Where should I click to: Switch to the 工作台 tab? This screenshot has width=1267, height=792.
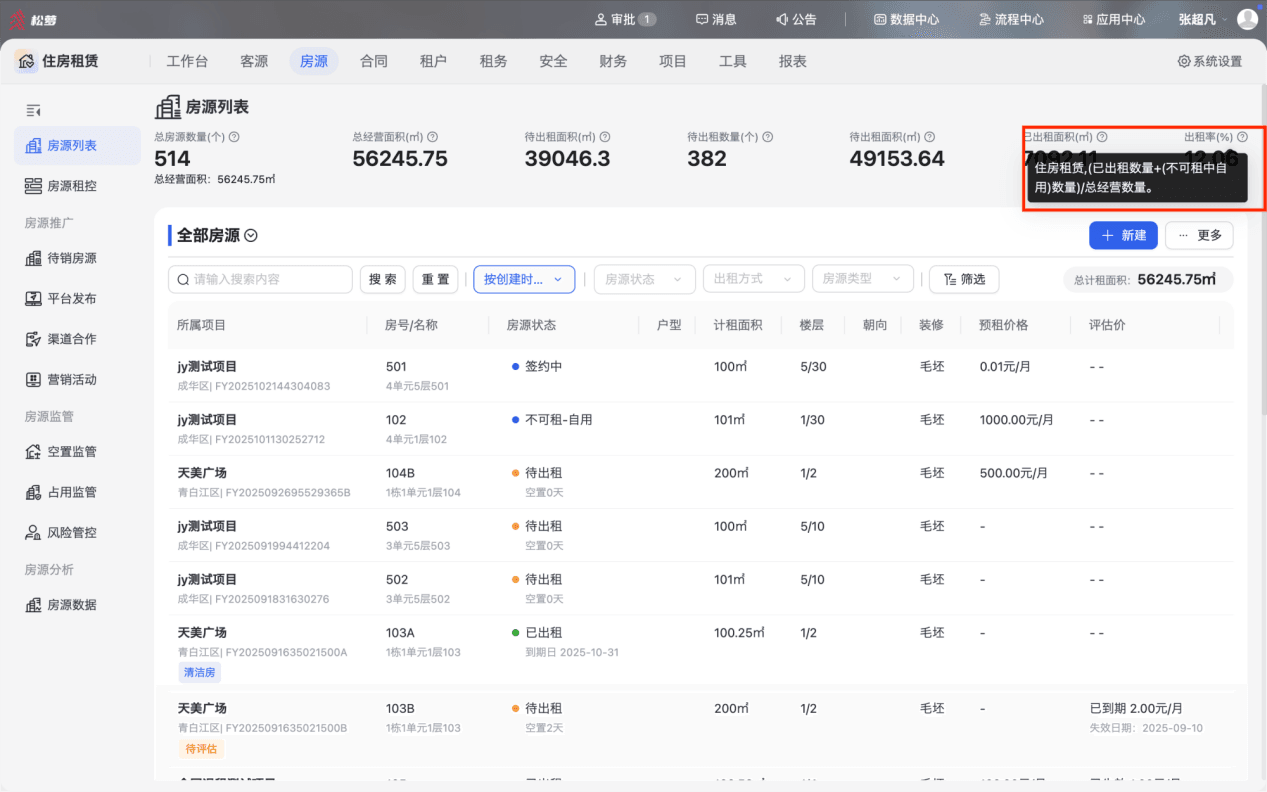tap(187, 61)
